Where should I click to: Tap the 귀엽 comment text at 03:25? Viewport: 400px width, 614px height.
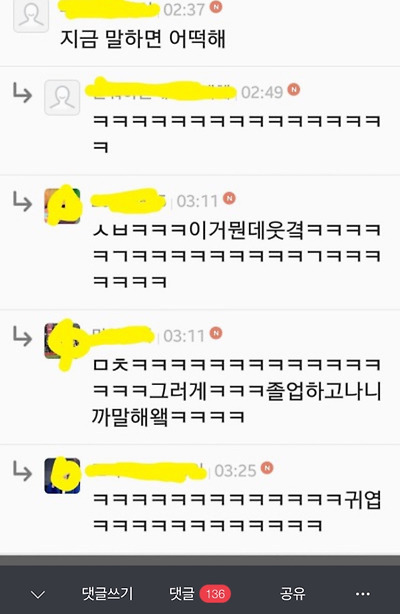237,512
